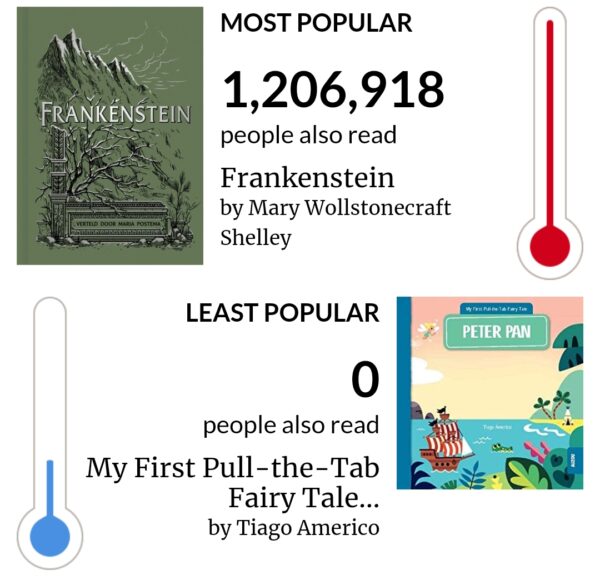
Task: Click the MOST POPULAR heading
Action: click(316, 23)
